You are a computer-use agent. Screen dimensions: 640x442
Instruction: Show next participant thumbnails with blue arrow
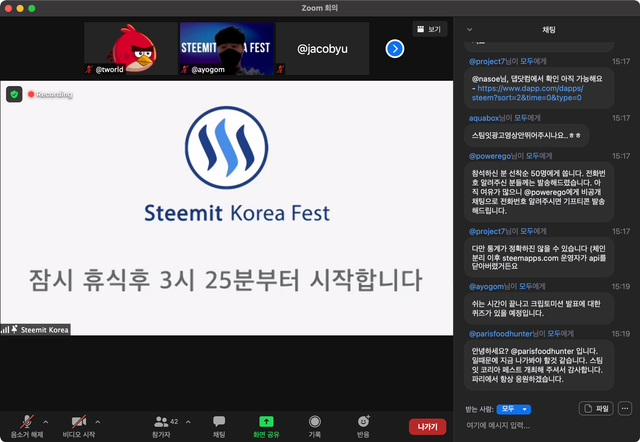395,49
